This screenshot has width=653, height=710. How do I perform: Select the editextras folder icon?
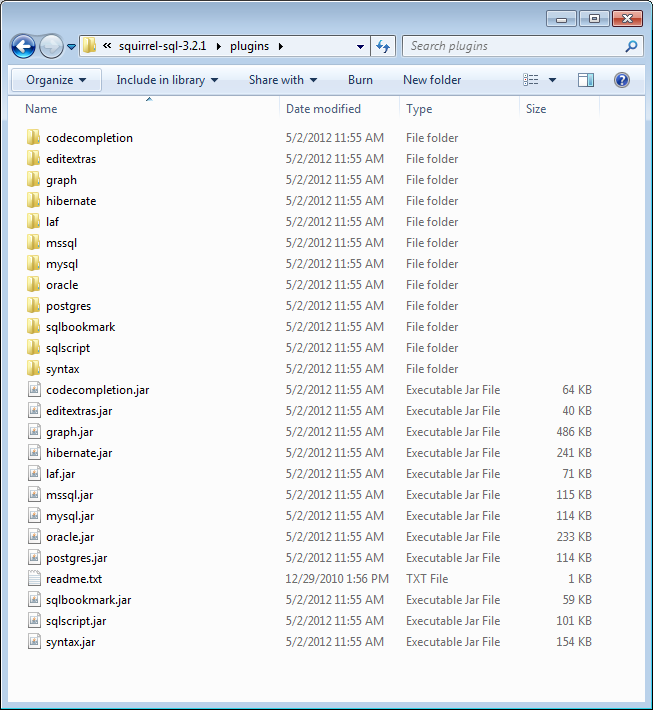(x=33, y=158)
